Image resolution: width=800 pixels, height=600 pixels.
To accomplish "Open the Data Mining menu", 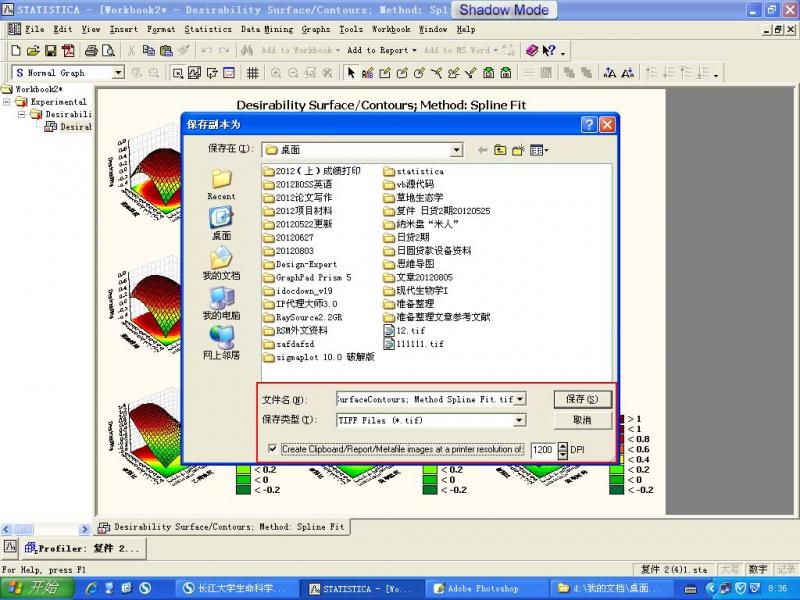I will click(267, 29).
